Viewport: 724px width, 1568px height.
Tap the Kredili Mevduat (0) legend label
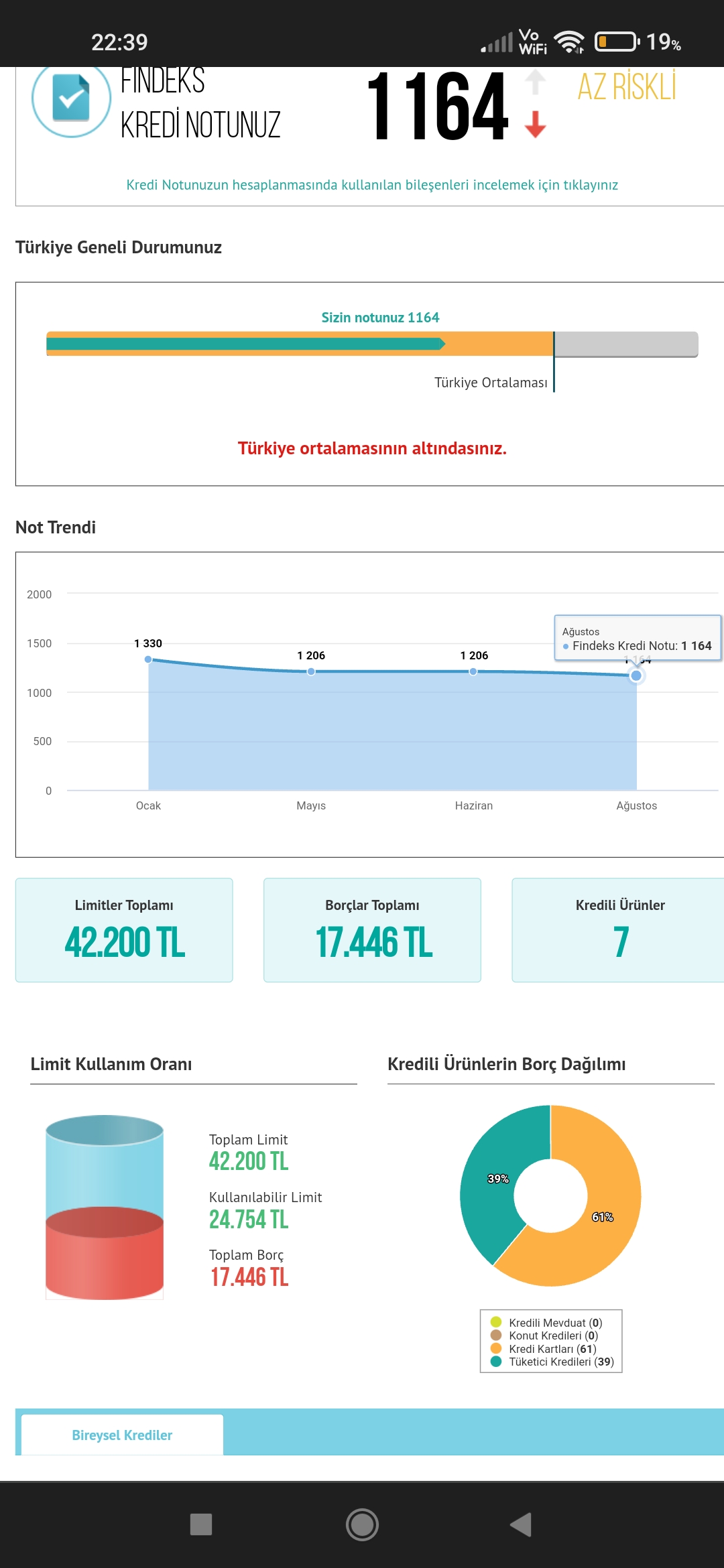(556, 1323)
